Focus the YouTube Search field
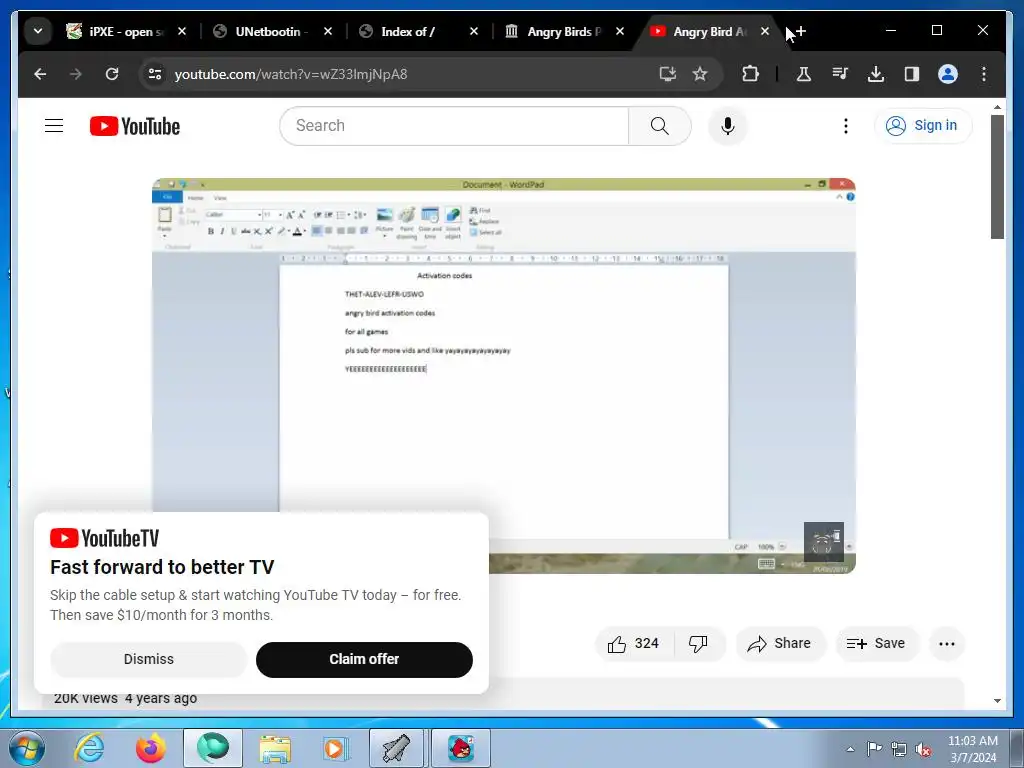 tap(454, 125)
